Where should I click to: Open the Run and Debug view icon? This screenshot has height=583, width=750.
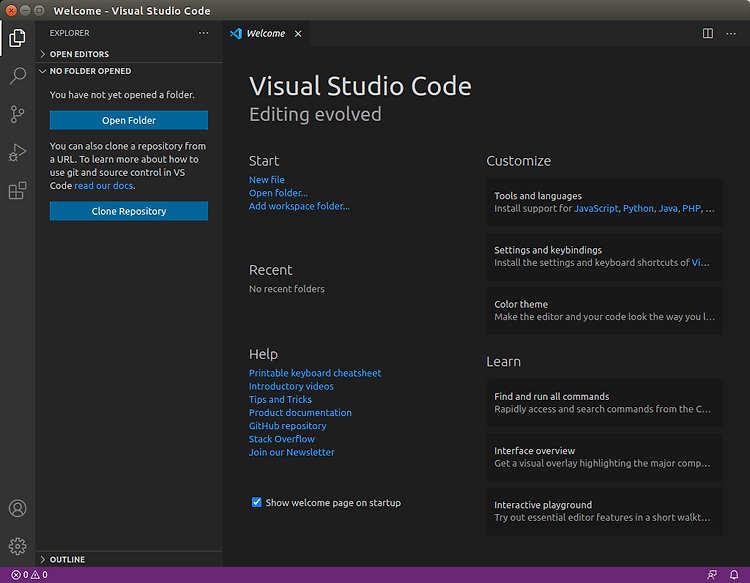point(17,153)
